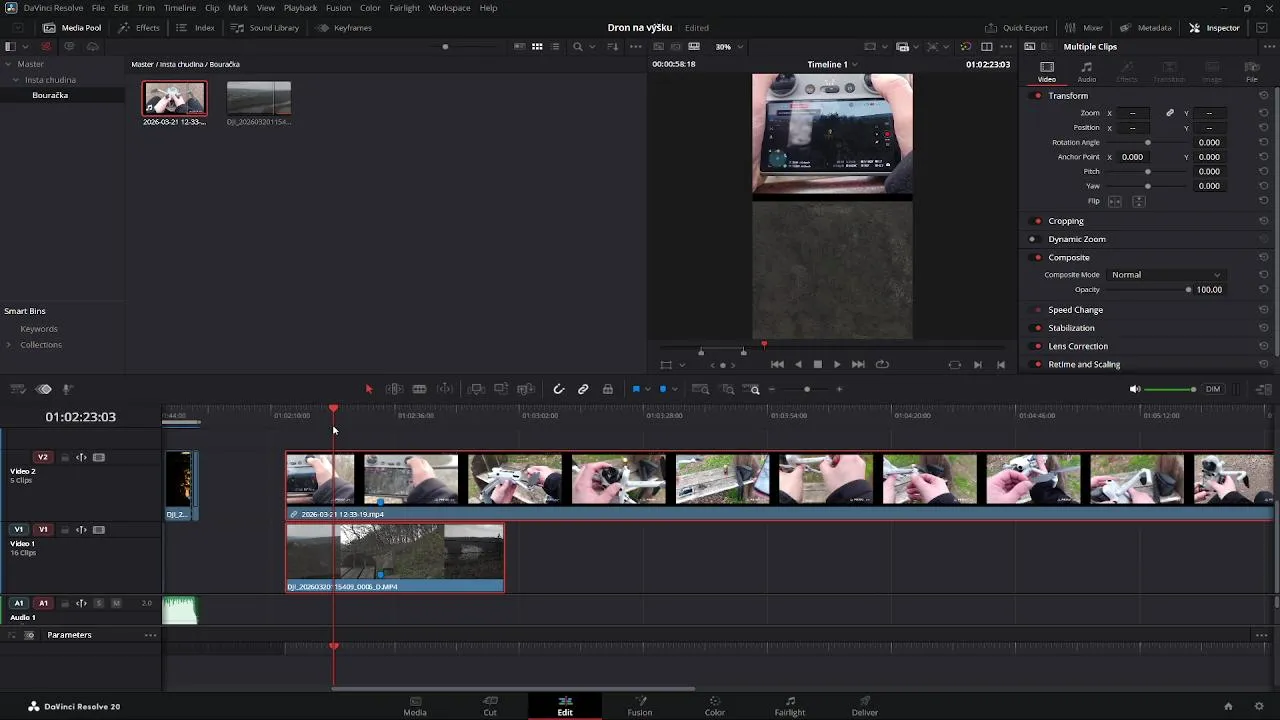
Task: Add a blue marker on timeline
Action: pos(662,389)
